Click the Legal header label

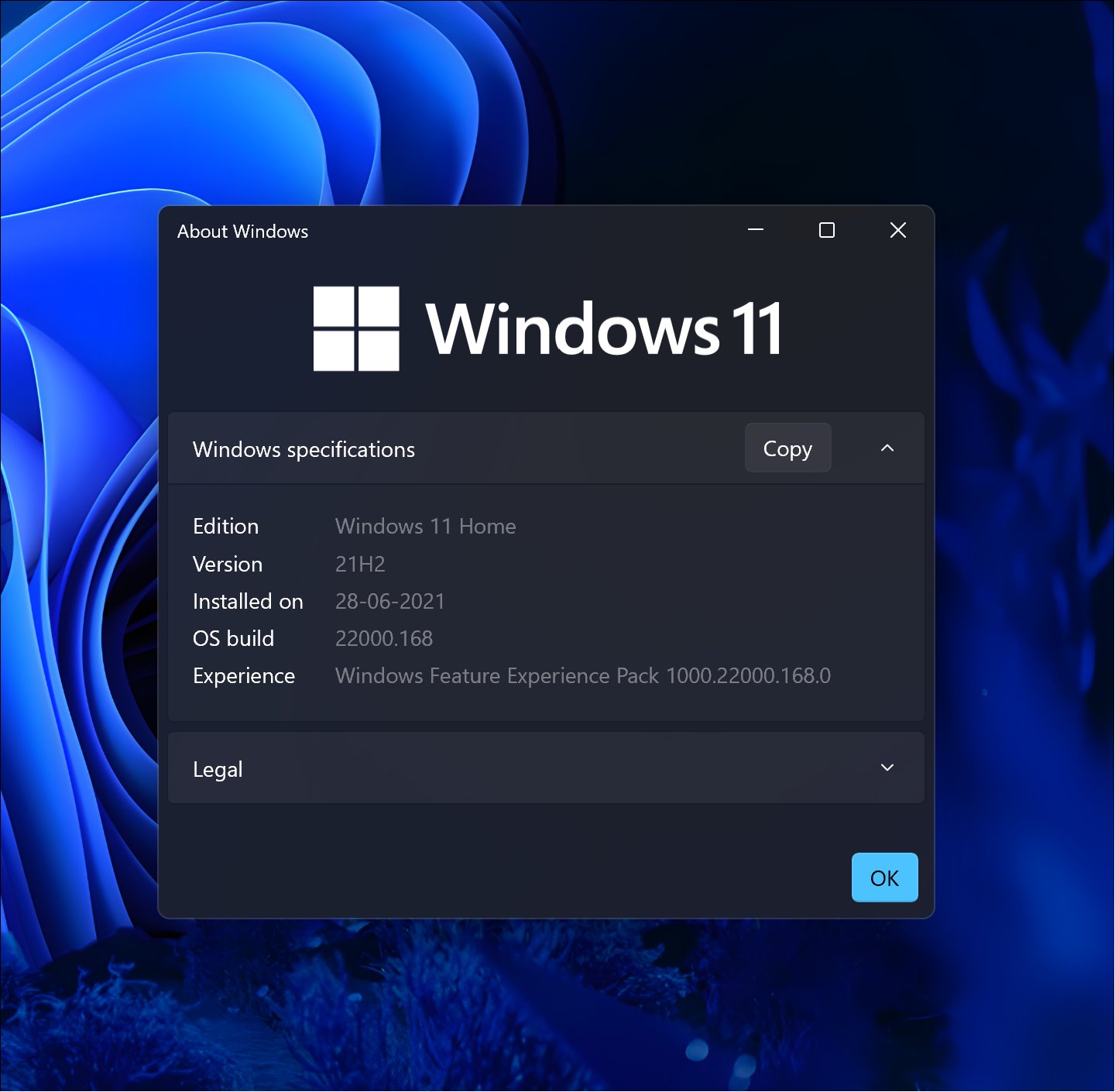(218, 768)
